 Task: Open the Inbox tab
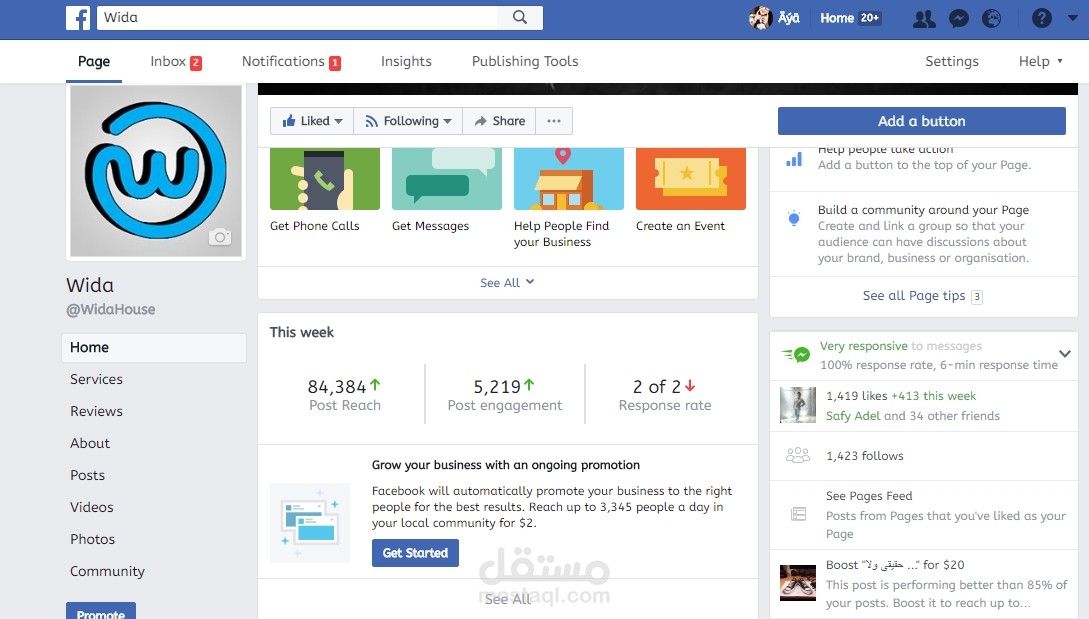pos(176,61)
